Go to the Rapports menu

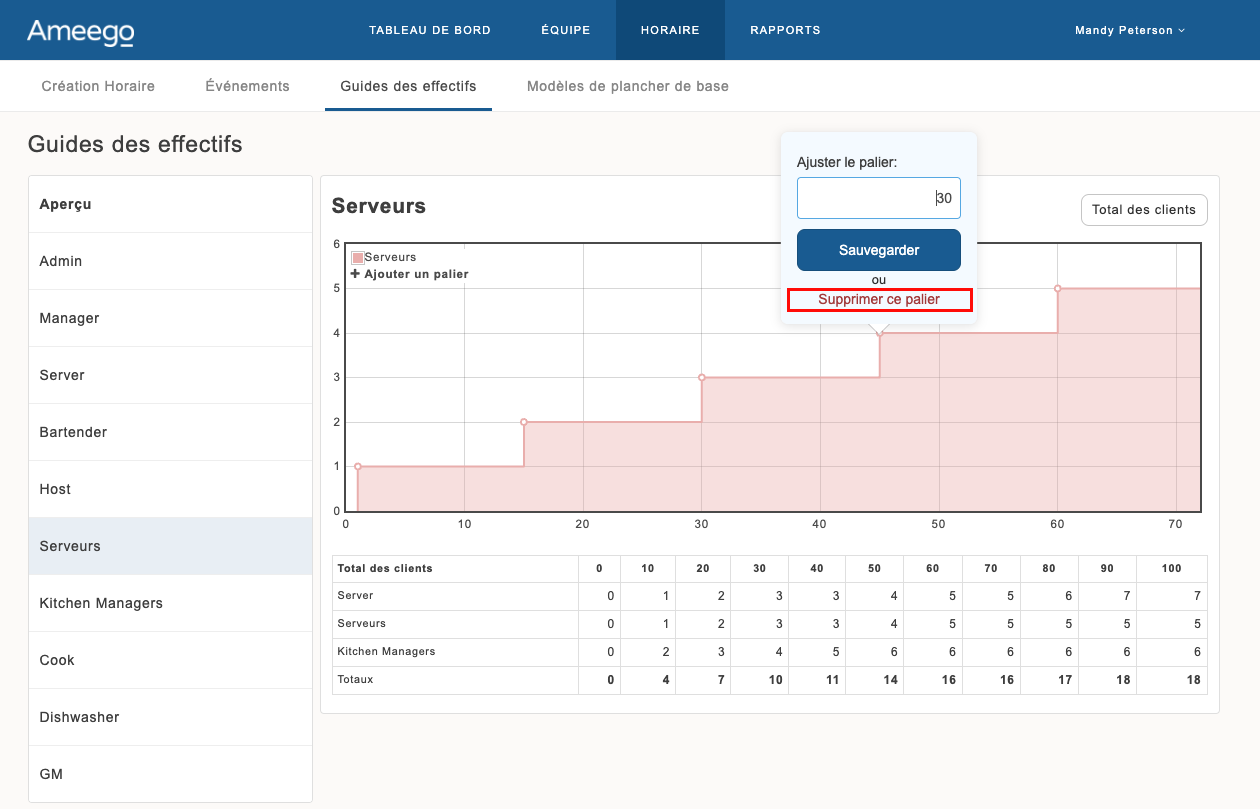pyautogui.click(x=785, y=31)
